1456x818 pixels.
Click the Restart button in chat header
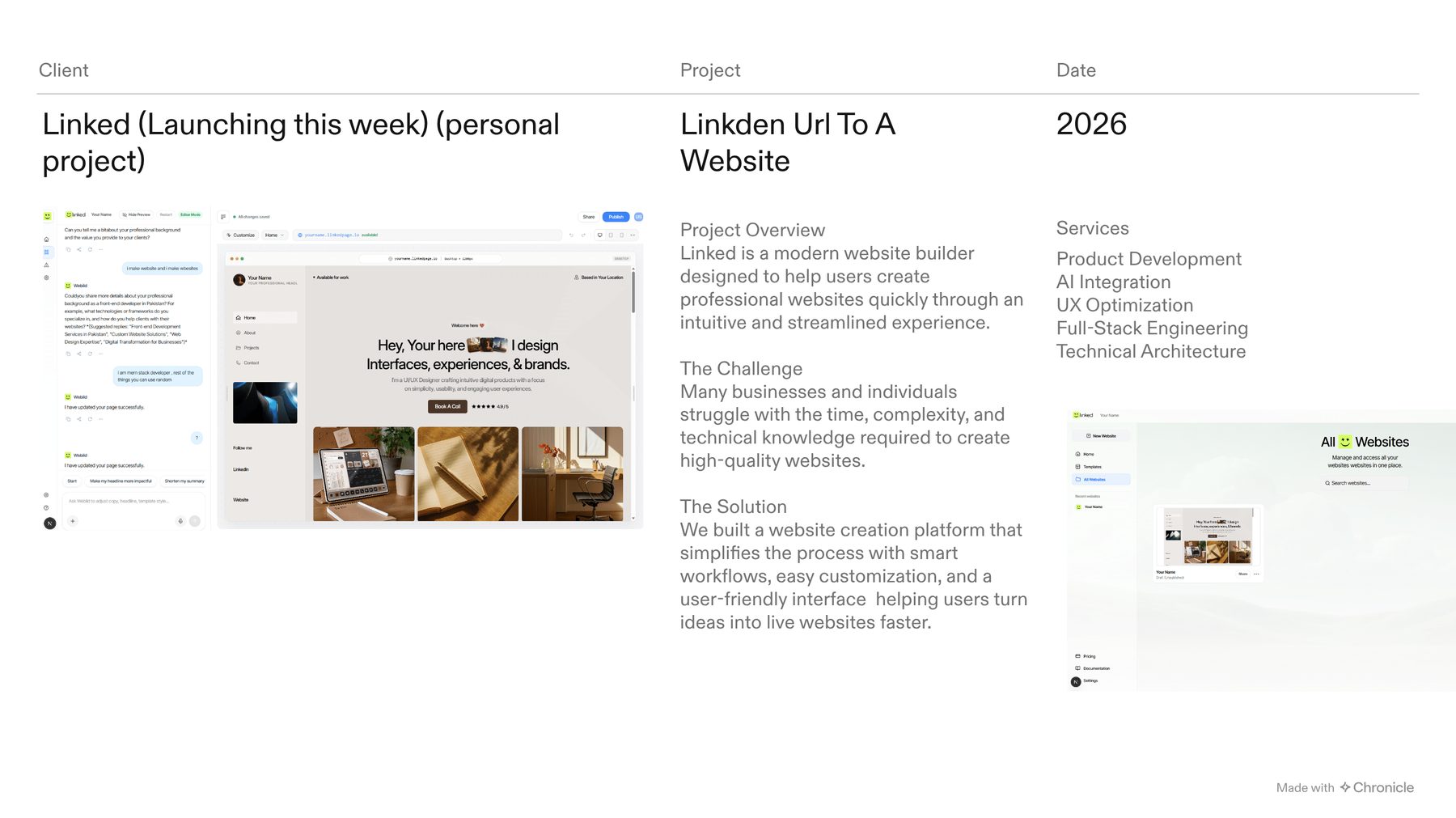tap(166, 214)
